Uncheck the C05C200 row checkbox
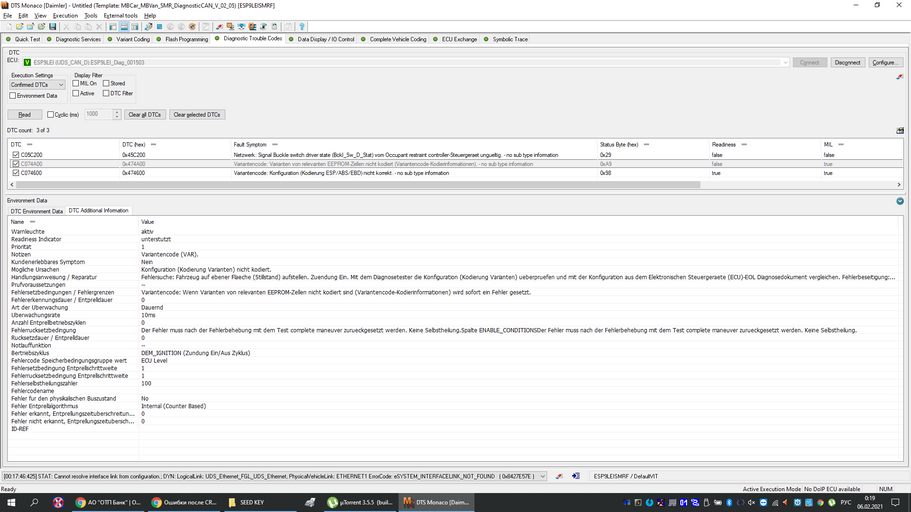Image resolution: width=911 pixels, height=512 pixels. 16,155
